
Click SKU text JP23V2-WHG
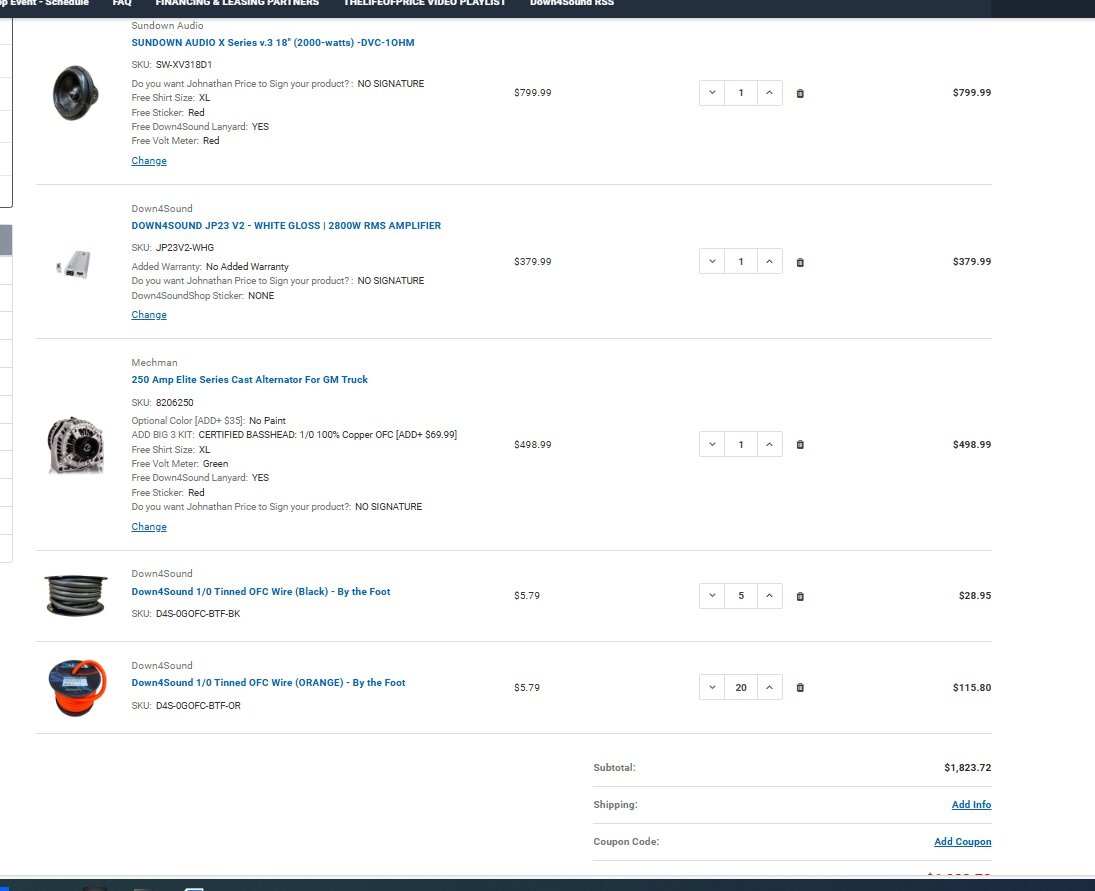pos(185,247)
